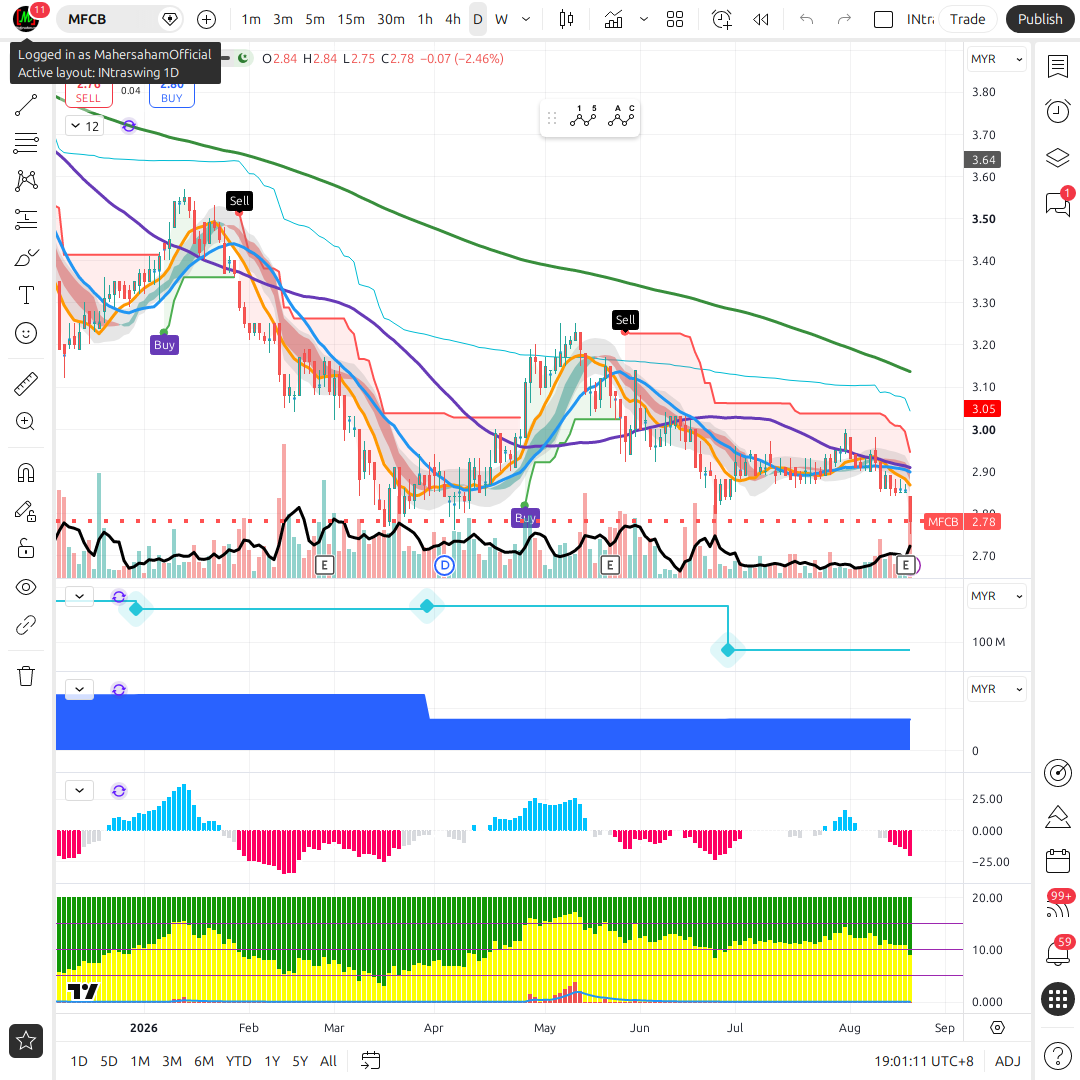Open the help center question mark

click(x=1058, y=1055)
